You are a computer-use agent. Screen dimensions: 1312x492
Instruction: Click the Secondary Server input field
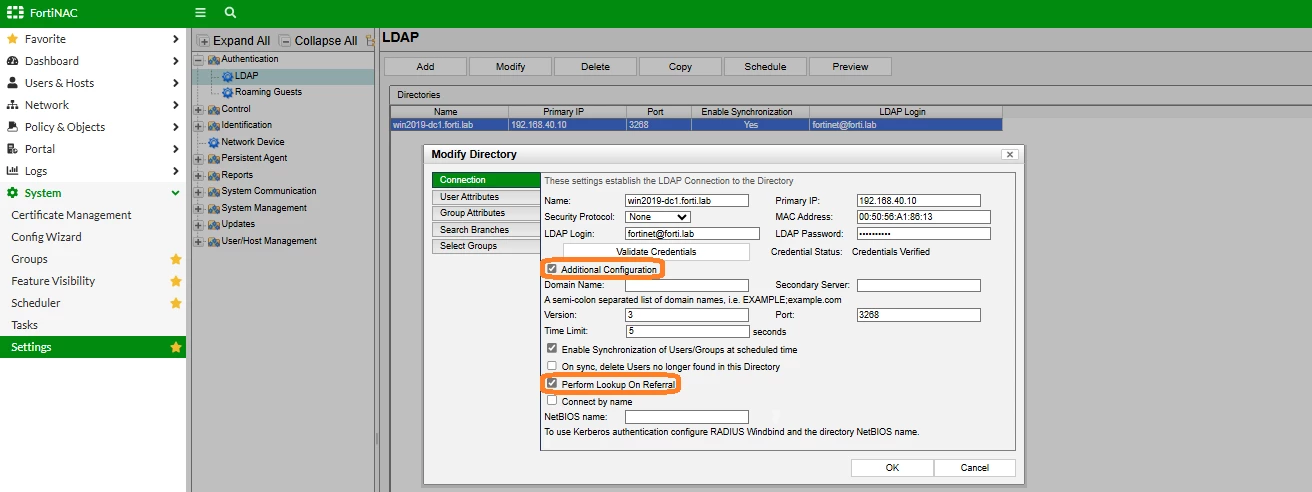[x=919, y=286]
